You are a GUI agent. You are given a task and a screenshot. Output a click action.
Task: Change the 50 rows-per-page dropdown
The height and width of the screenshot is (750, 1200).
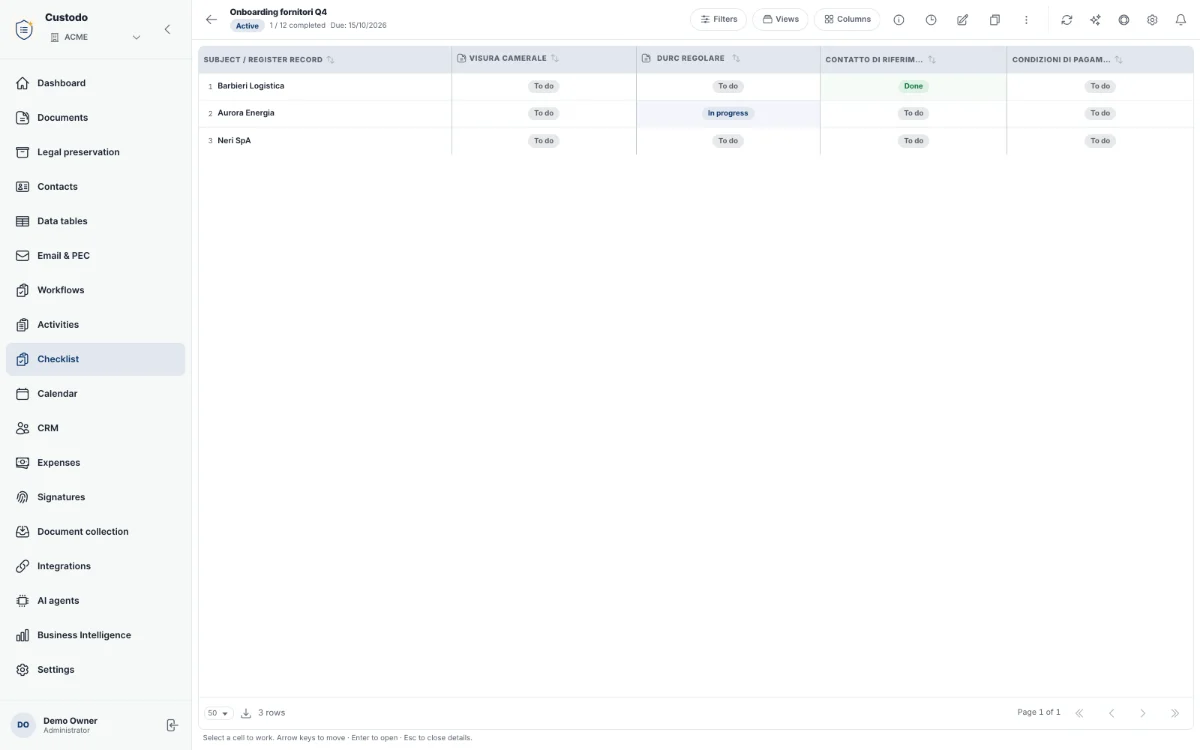[x=218, y=713]
